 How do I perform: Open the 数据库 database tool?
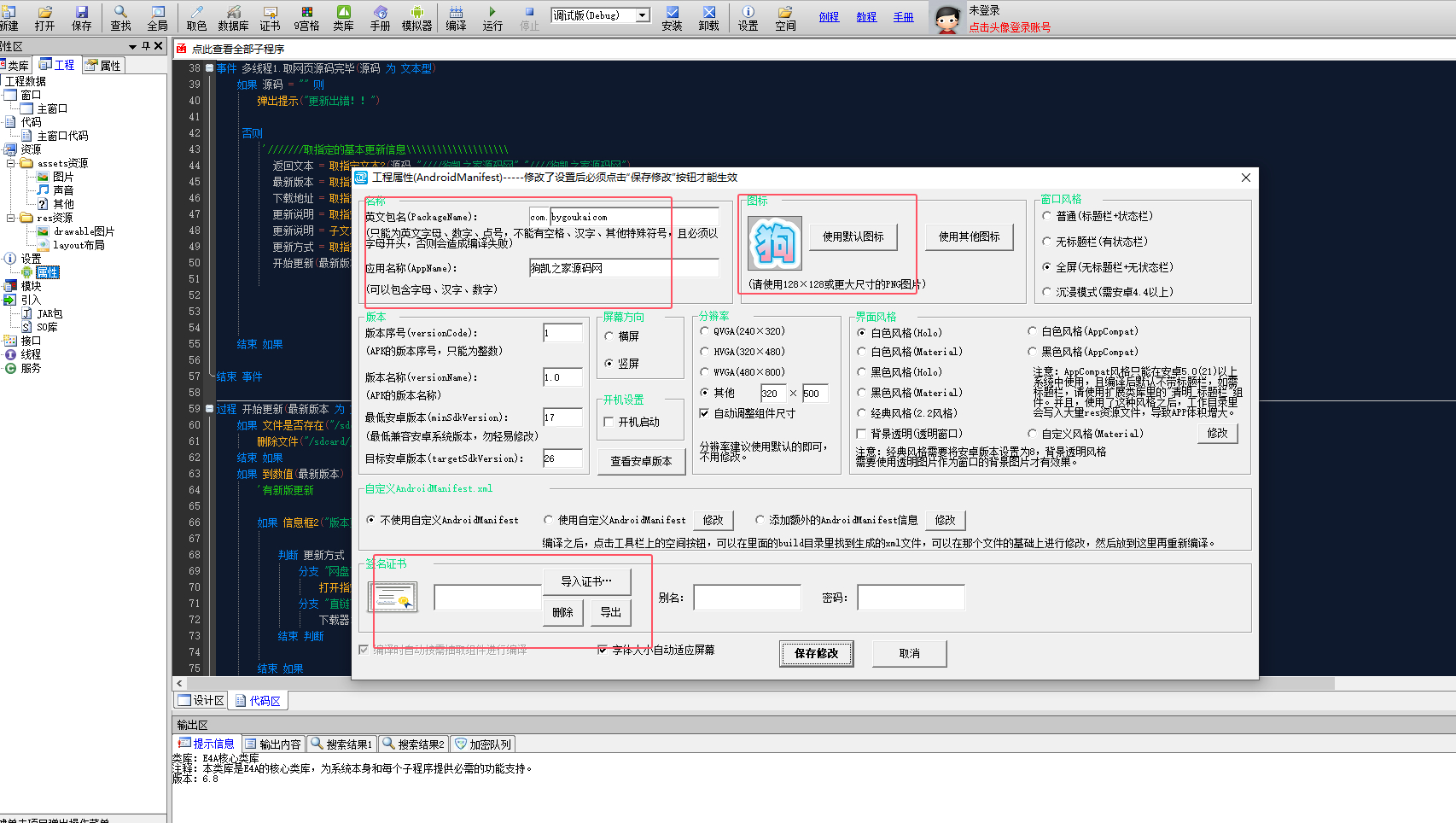(x=233, y=18)
